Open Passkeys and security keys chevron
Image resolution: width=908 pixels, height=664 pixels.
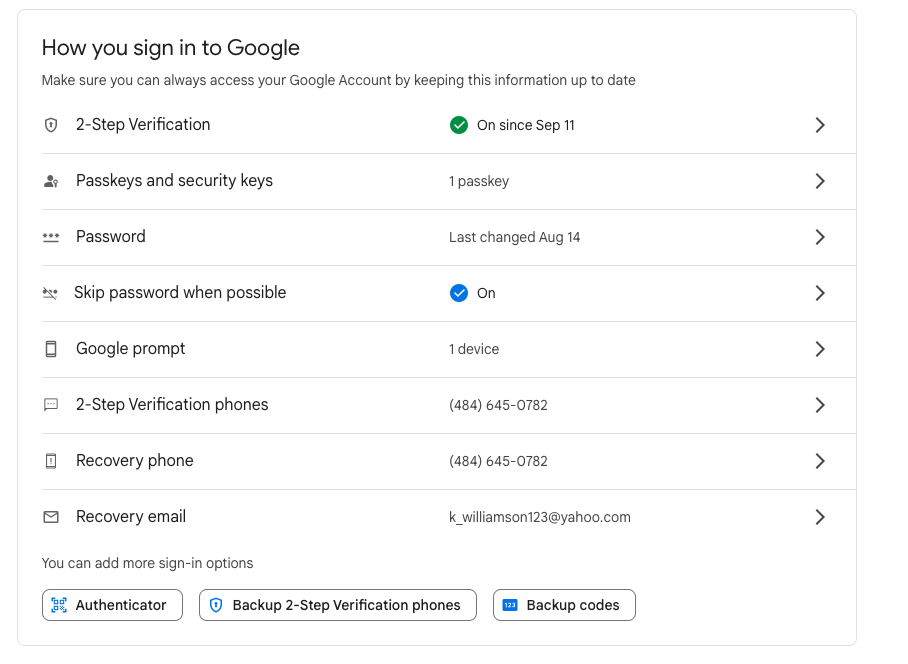coord(820,181)
